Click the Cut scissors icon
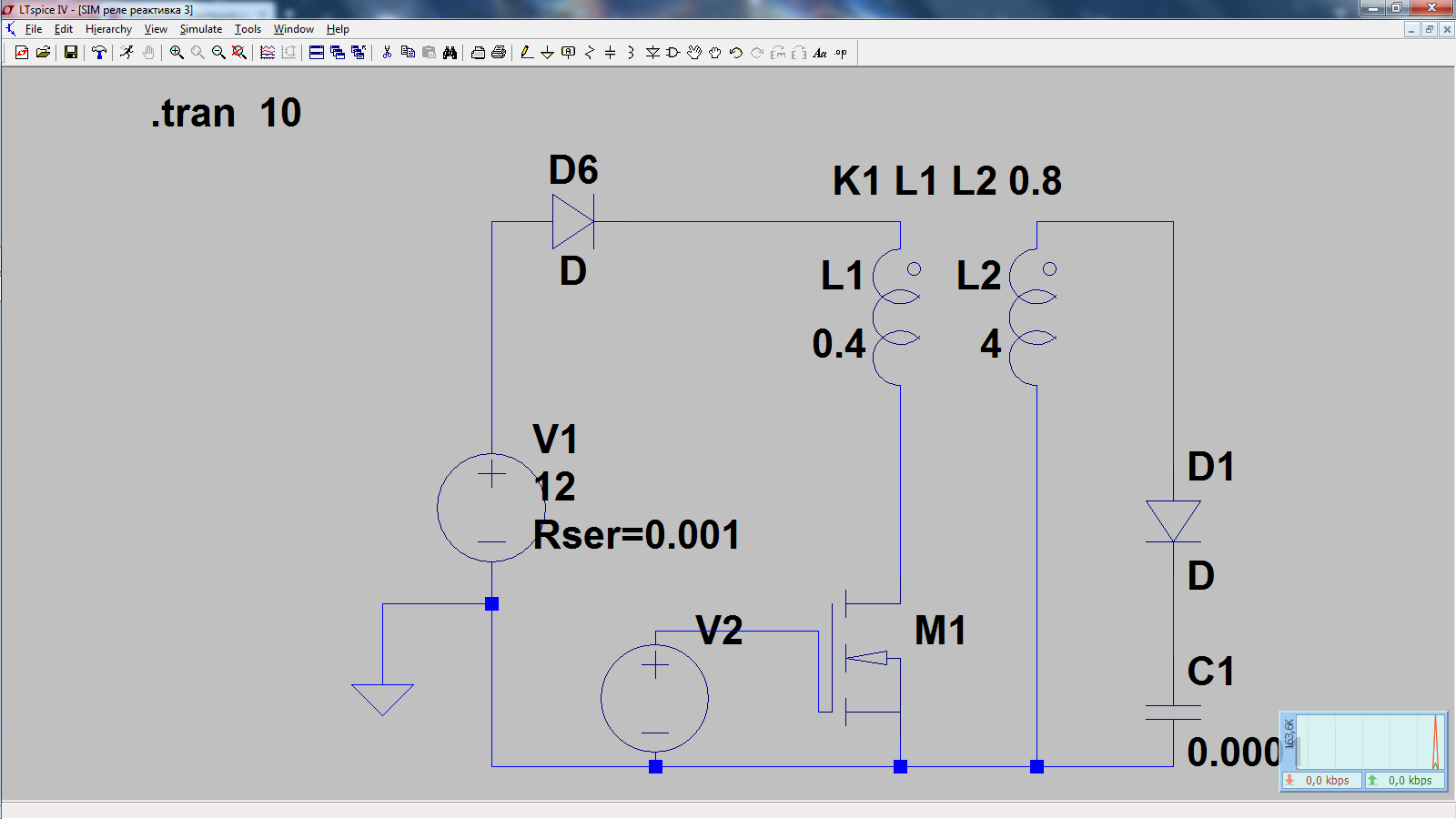 click(x=387, y=53)
